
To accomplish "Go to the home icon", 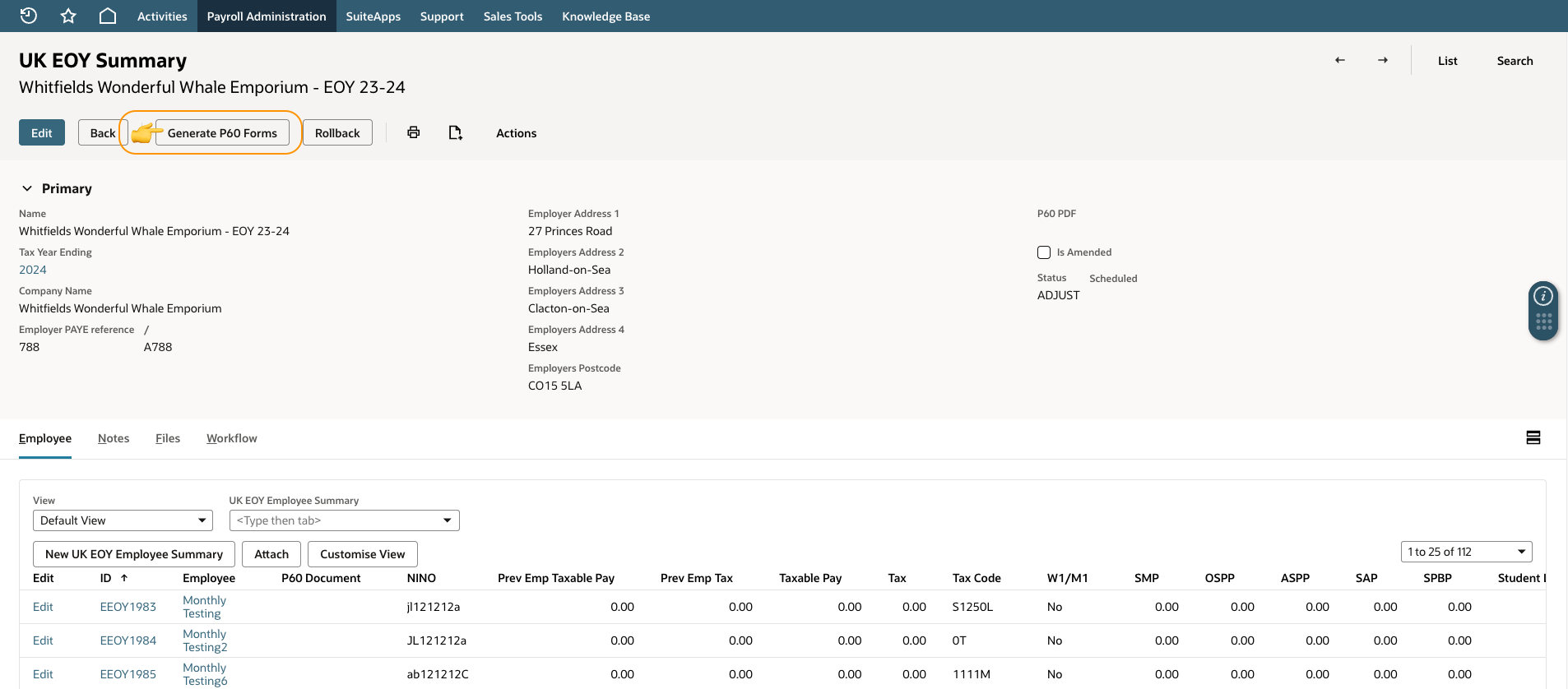I will 108,16.
